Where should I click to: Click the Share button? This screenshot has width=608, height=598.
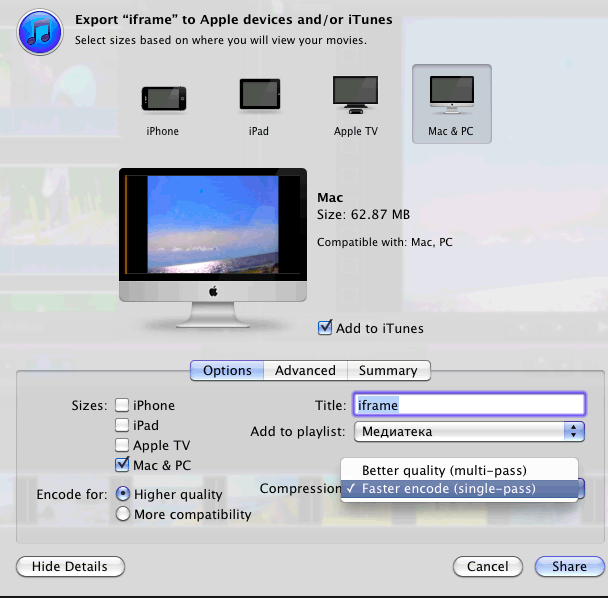(569, 566)
